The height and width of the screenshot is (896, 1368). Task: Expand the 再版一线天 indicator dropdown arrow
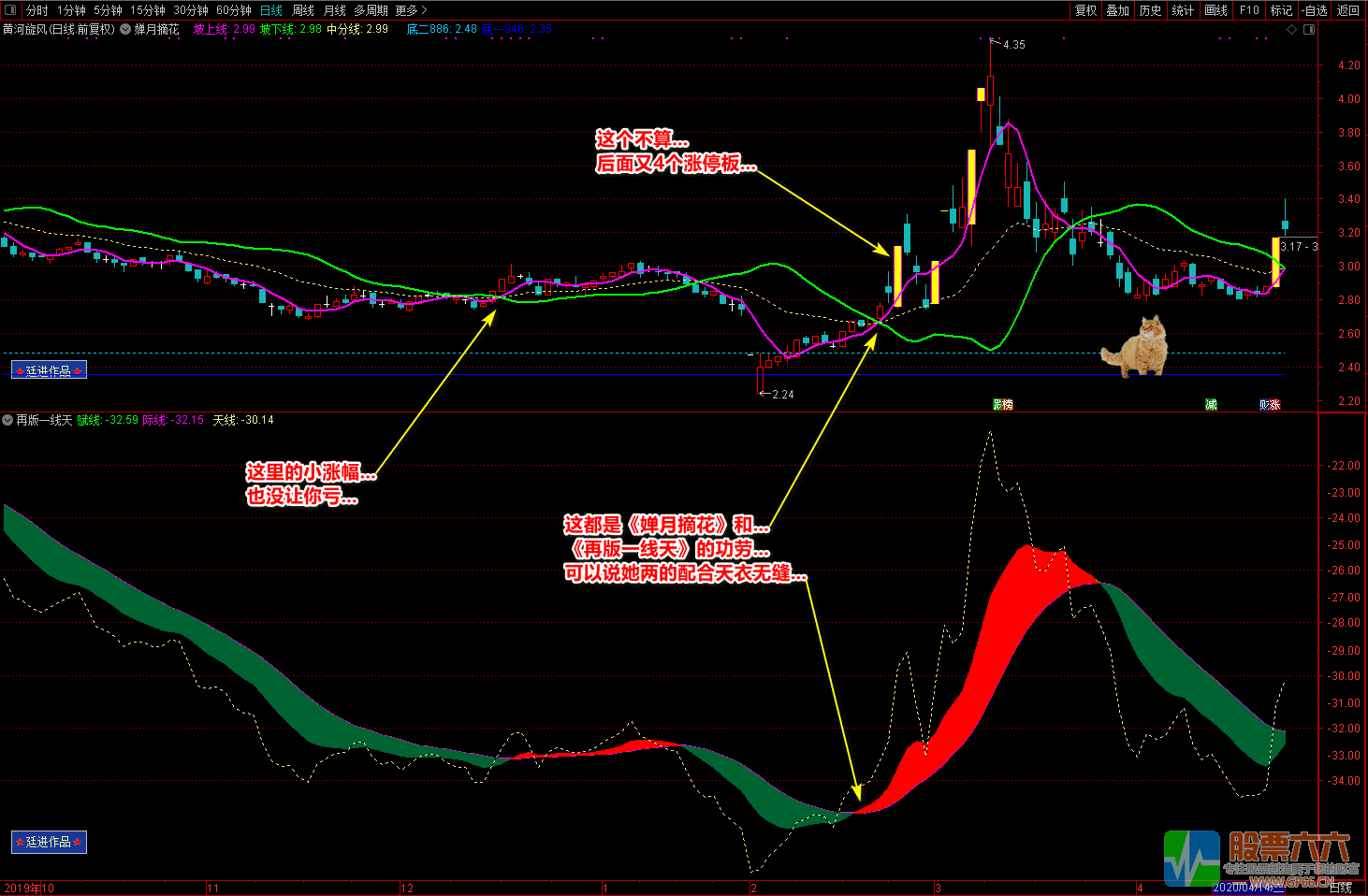pyautogui.click(x=7, y=421)
